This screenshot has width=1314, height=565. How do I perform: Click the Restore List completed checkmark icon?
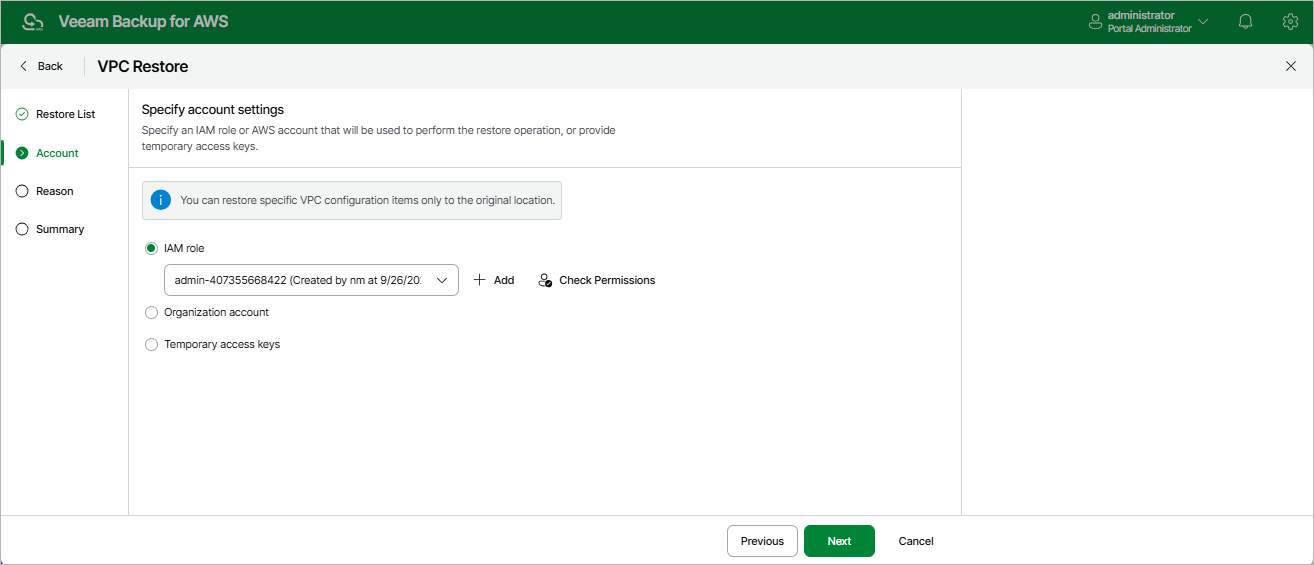(x=22, y=114)
